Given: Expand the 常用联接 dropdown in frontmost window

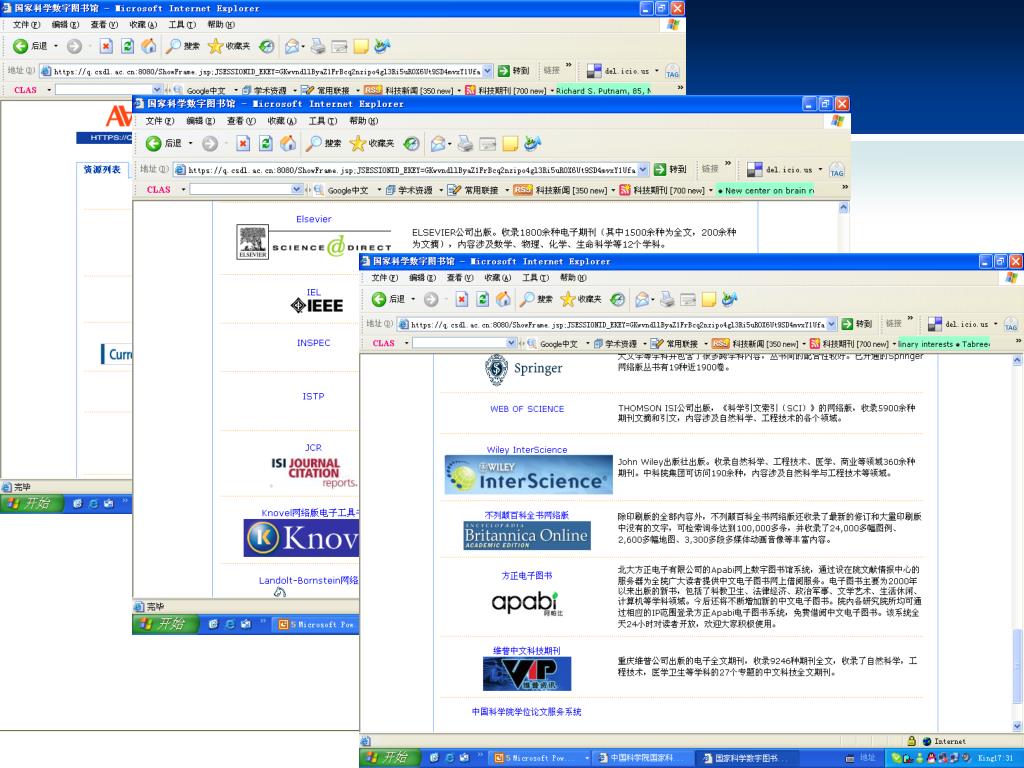Looking at the screenshot, I should pyautogui.click(x=705, y=344).
